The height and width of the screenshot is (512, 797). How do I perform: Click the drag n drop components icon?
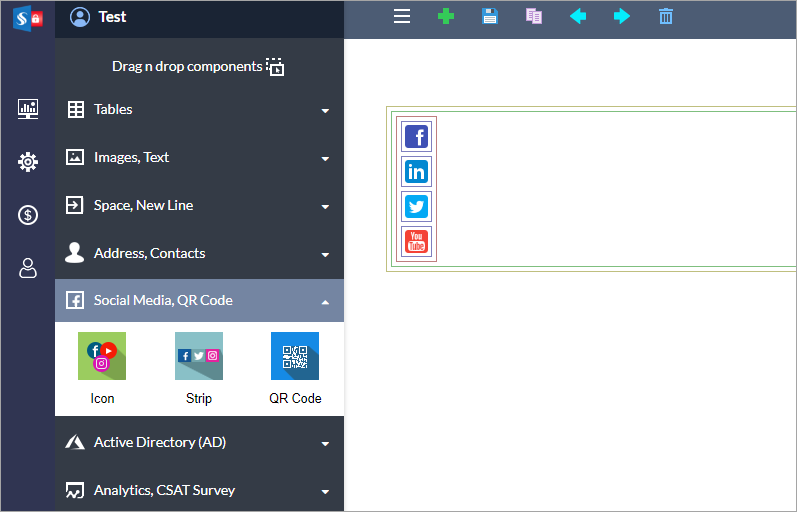275,67
